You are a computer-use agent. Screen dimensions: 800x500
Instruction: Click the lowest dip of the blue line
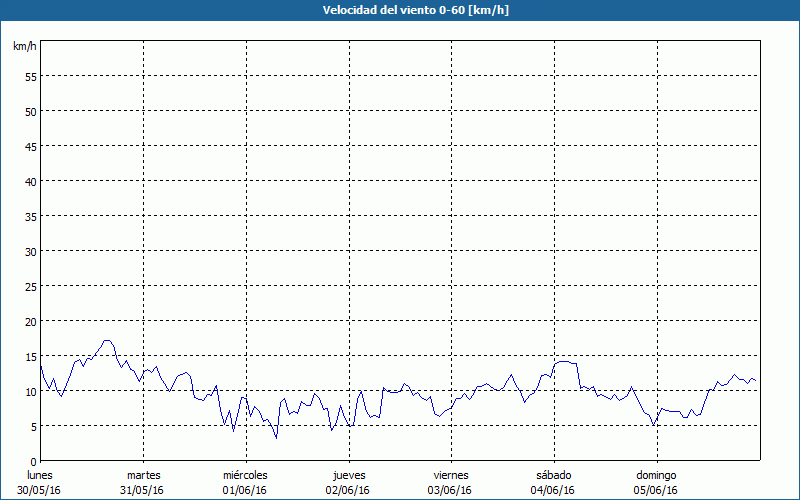pos(276,438)
